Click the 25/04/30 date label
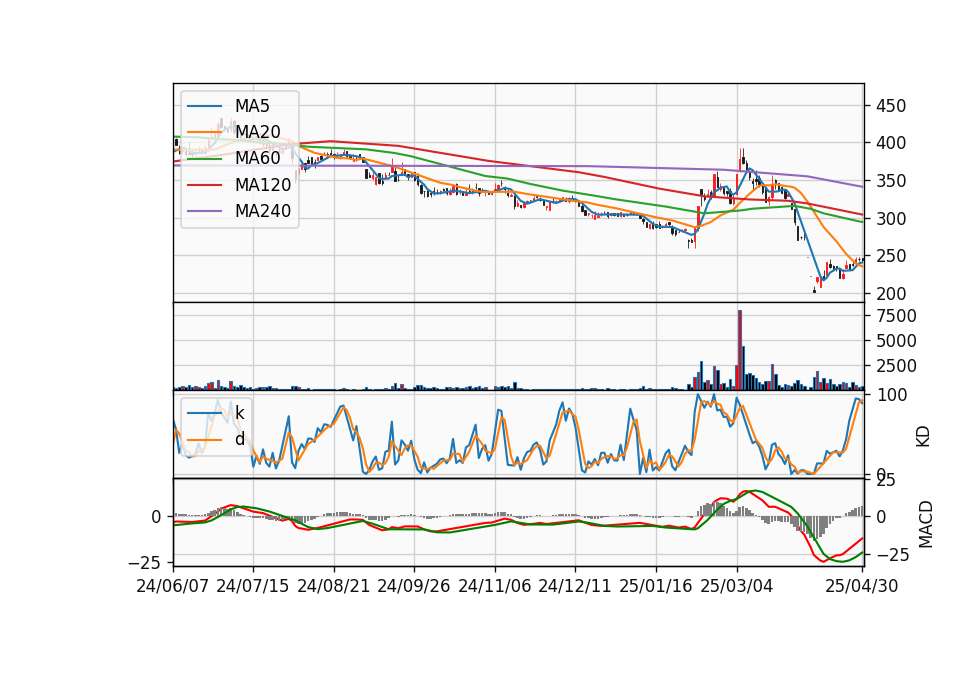This screenshot has width=960, height=690. tap(861, 586)
